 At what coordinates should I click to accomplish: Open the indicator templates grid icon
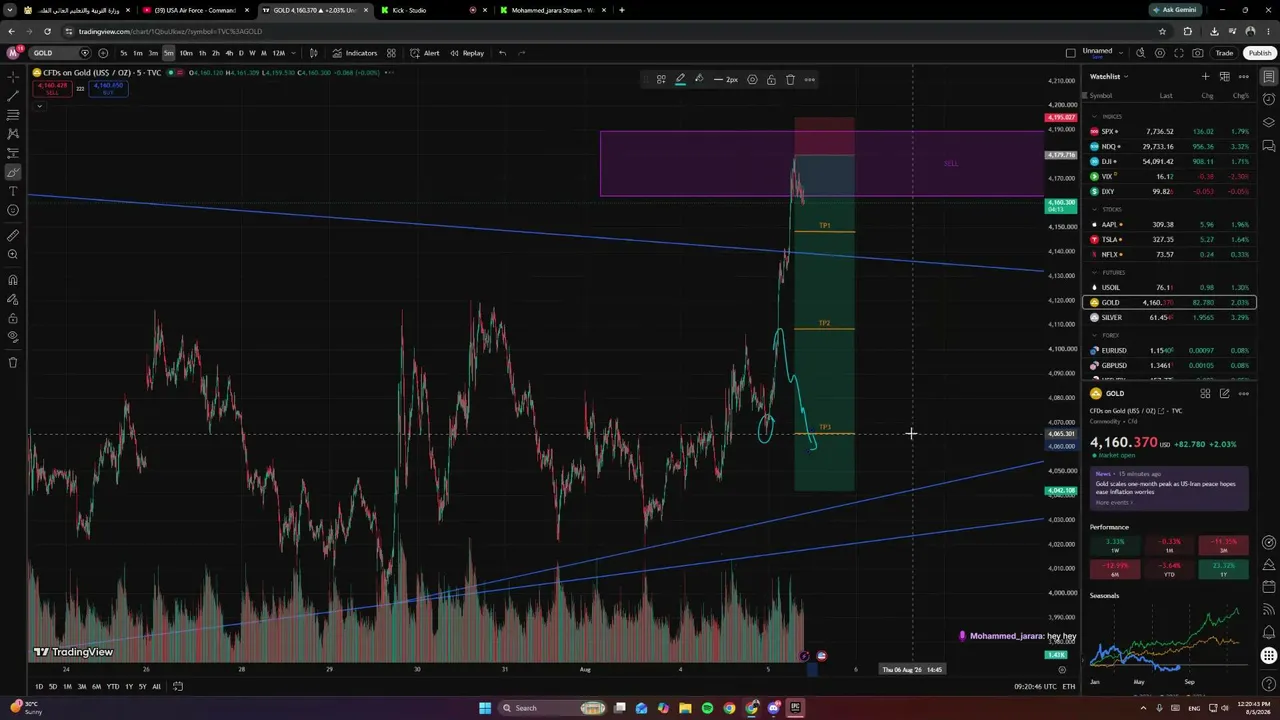click(x=391, y=53)
